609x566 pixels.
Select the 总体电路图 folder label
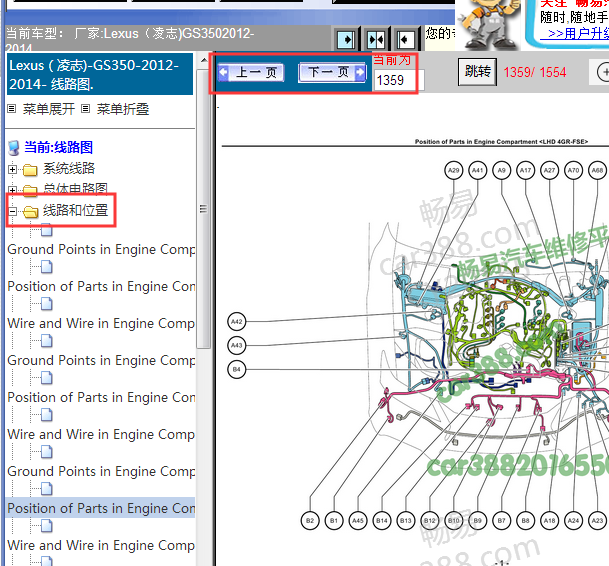[x=75, y=189]
